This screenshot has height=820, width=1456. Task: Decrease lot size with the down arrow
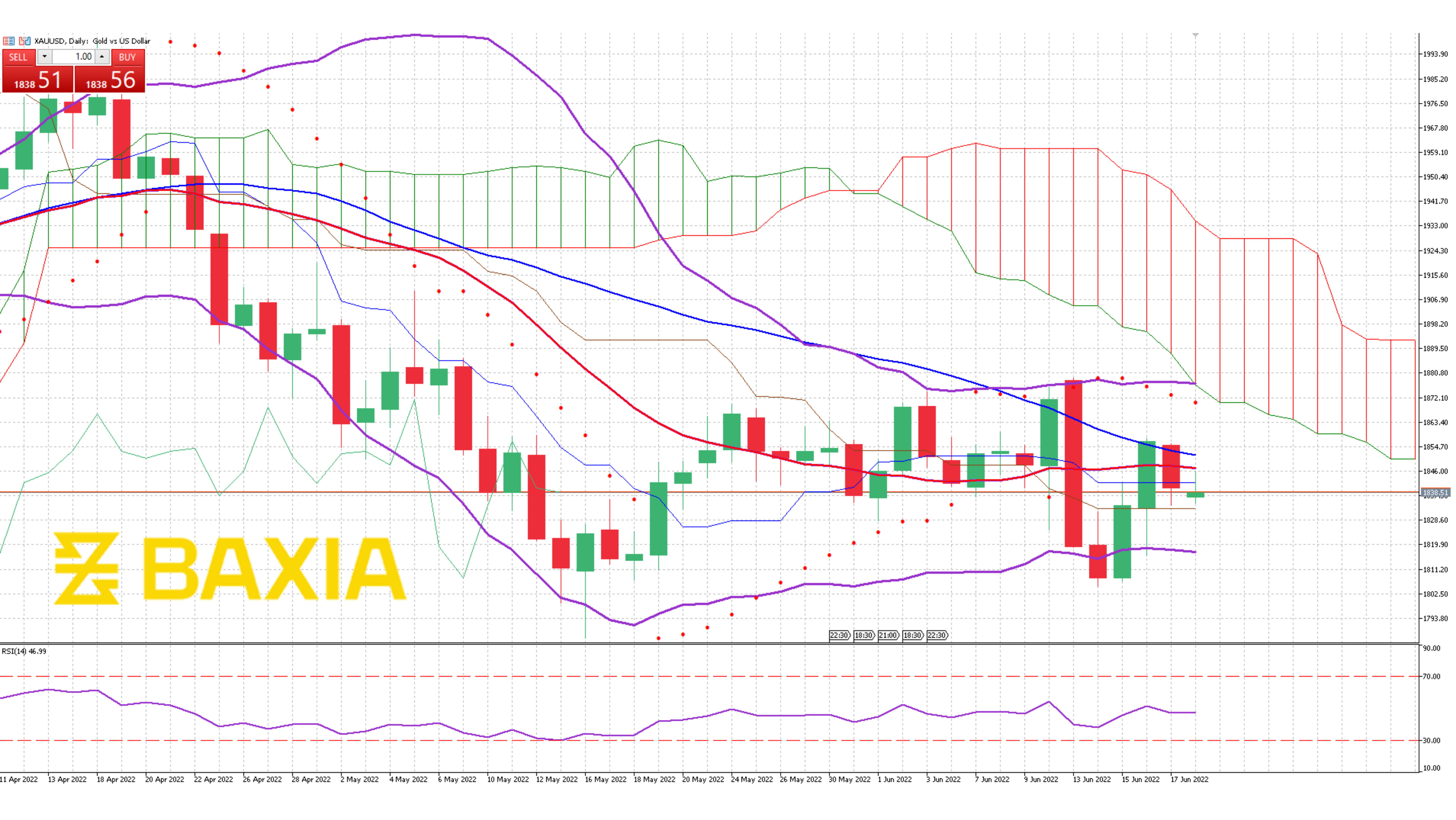pyautogui.click(x=45, y=57)
